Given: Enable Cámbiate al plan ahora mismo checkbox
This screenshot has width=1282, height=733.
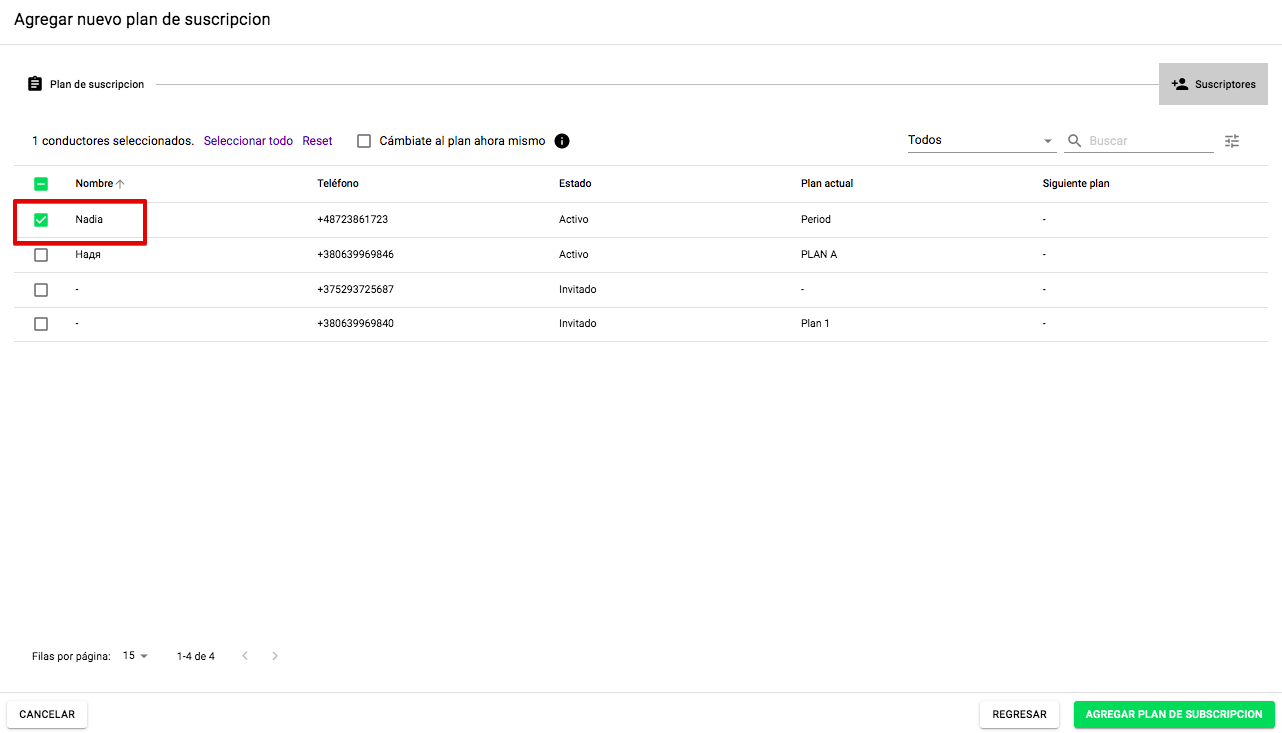Looking at the screenshot, I should (x=364, y=141).
